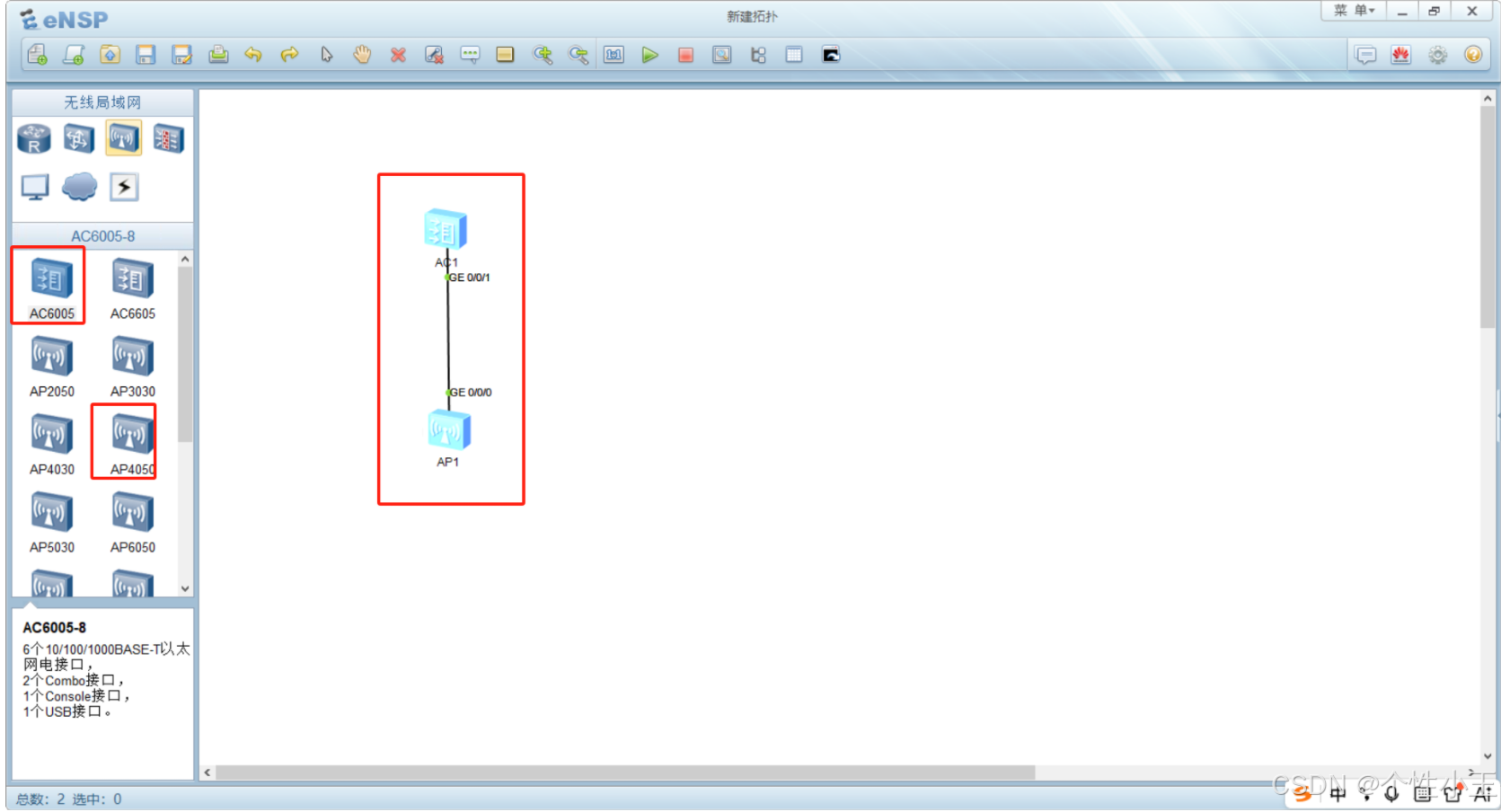This screenshot has height=812, width=1501.
Task: Save the current topology
Action: point(146,55)
